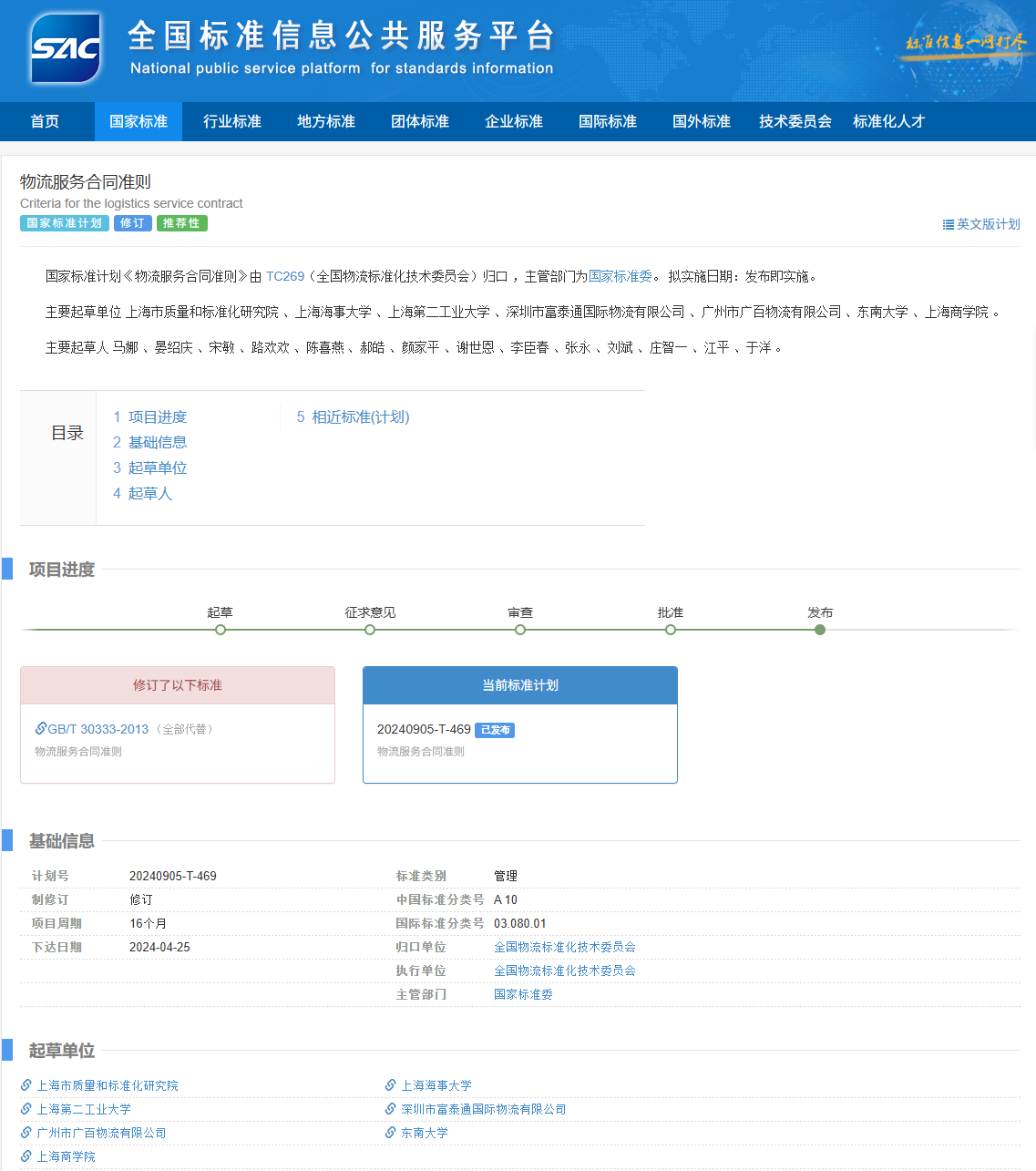Image resolution: width=1036 pixels, height=1171 pixels.
Task: Switch to 团体标准 in the nav bar
Action: coord(419,121)
